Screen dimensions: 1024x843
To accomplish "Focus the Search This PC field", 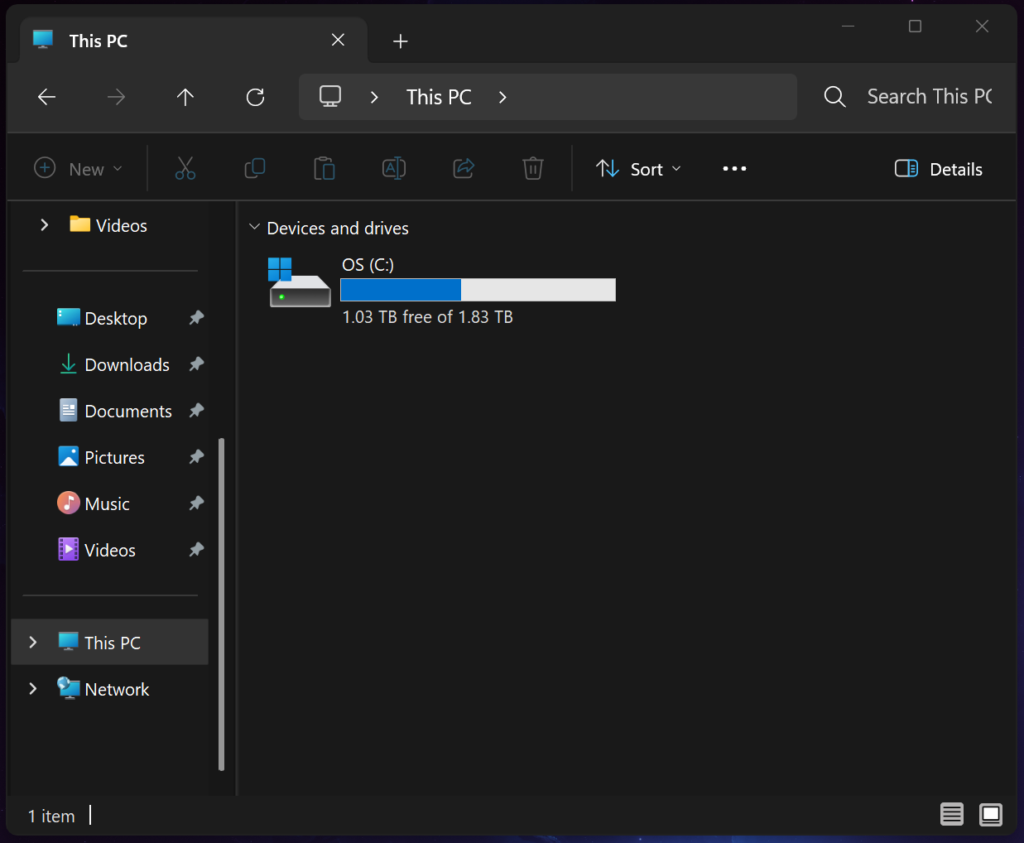I will coord(929,97).
